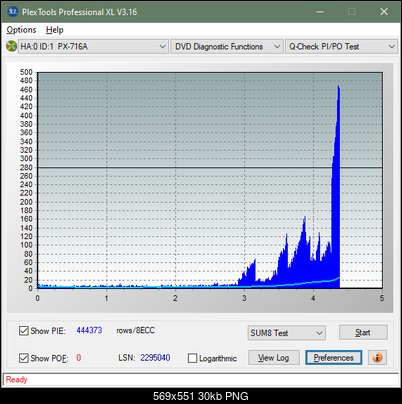Open the DVD Diagnostic Functions dropdown
The height and width of the screenshot is (404, 402).
click(x=226, y=46)
